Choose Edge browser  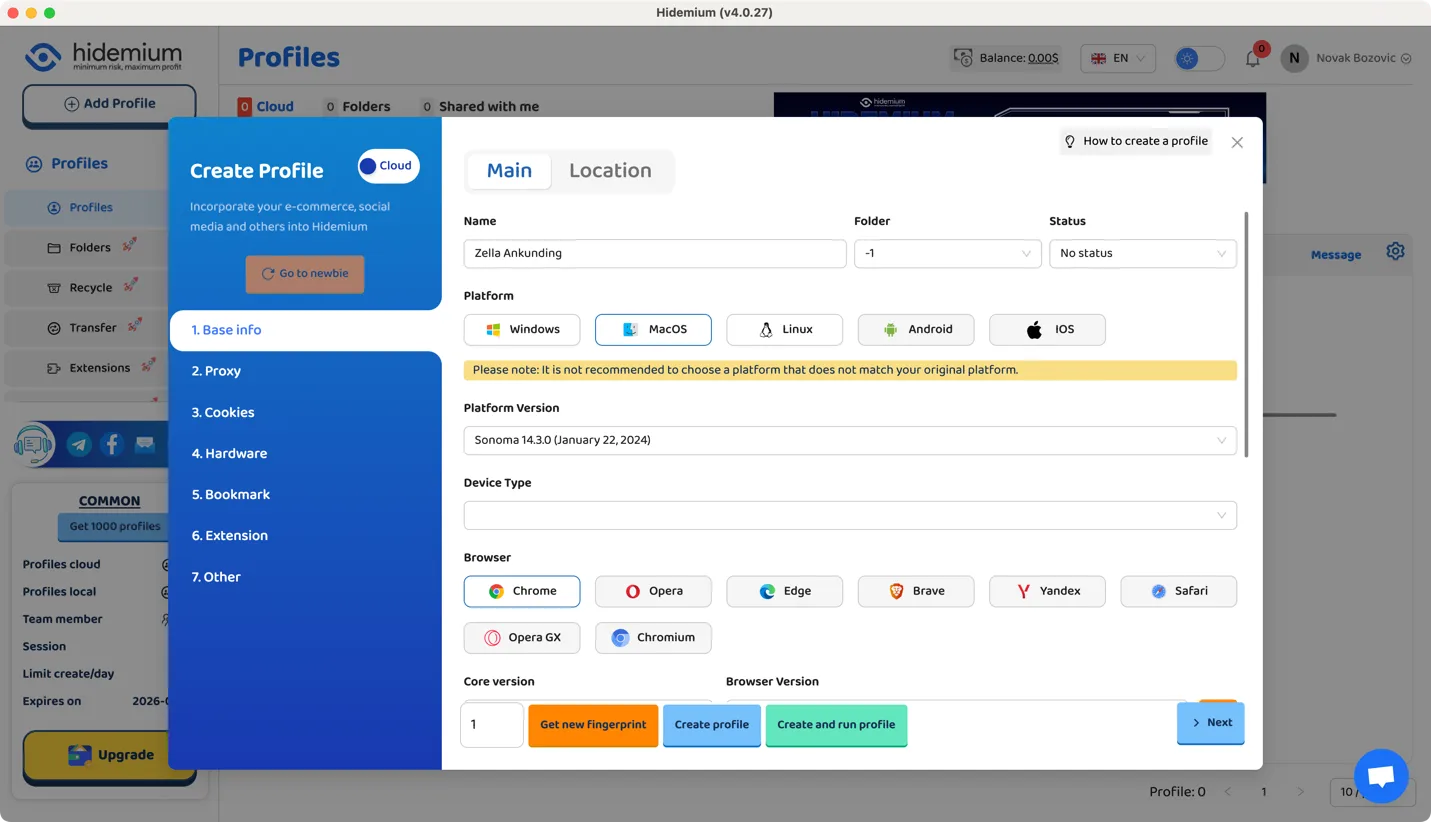tap(784, 591)
